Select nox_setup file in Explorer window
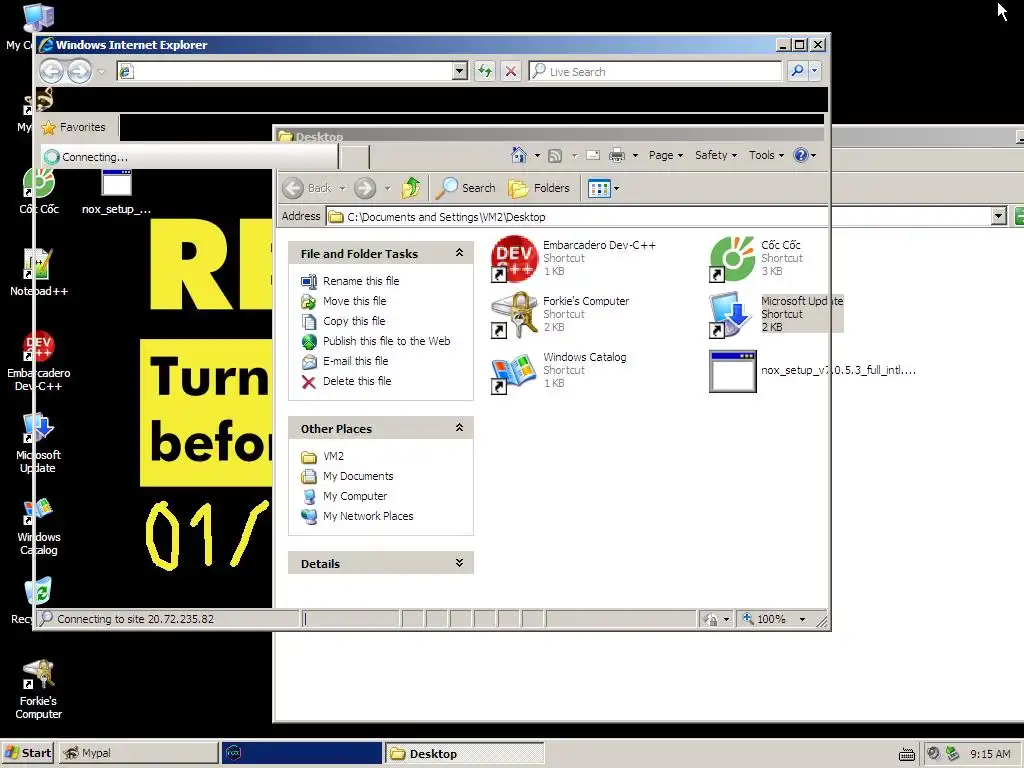This screenshot has height=768, width=1024. tap(812, 370)
